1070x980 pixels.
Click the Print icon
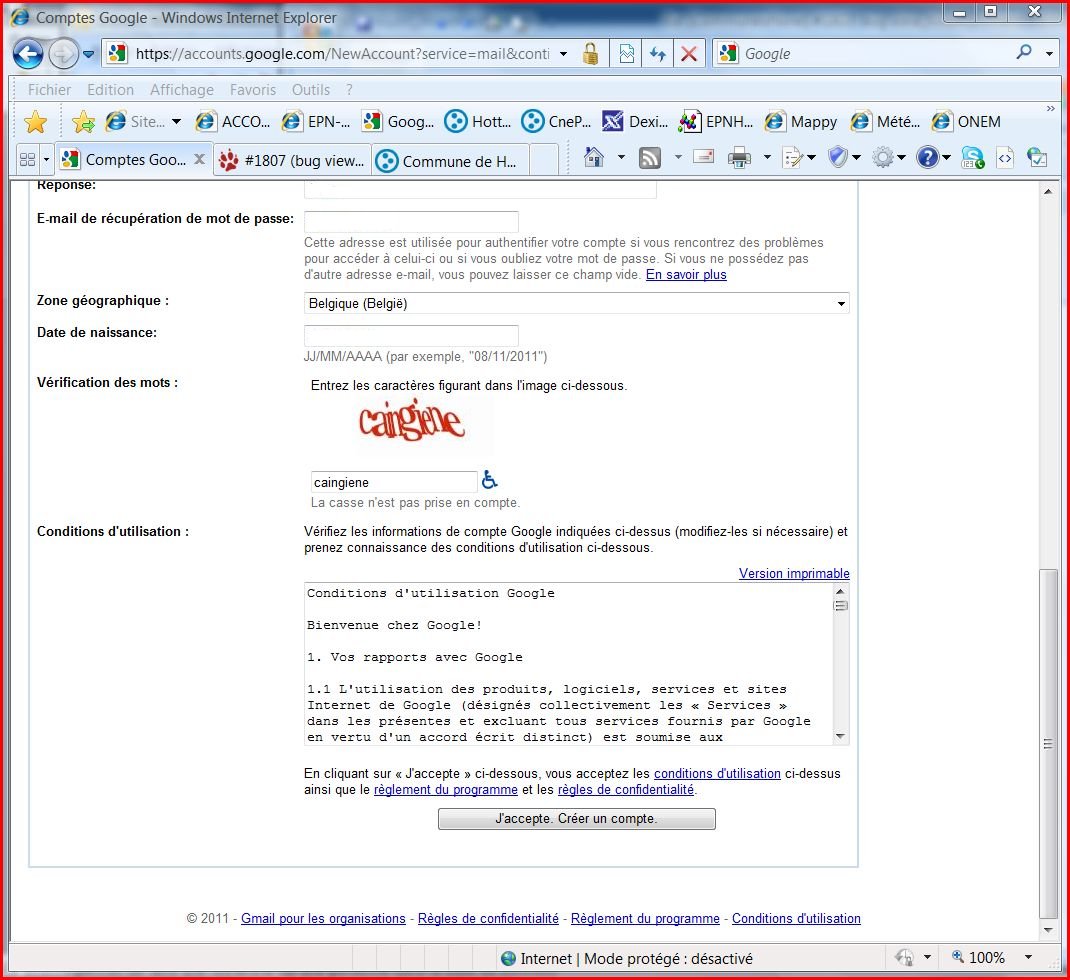tap(739, 158)
